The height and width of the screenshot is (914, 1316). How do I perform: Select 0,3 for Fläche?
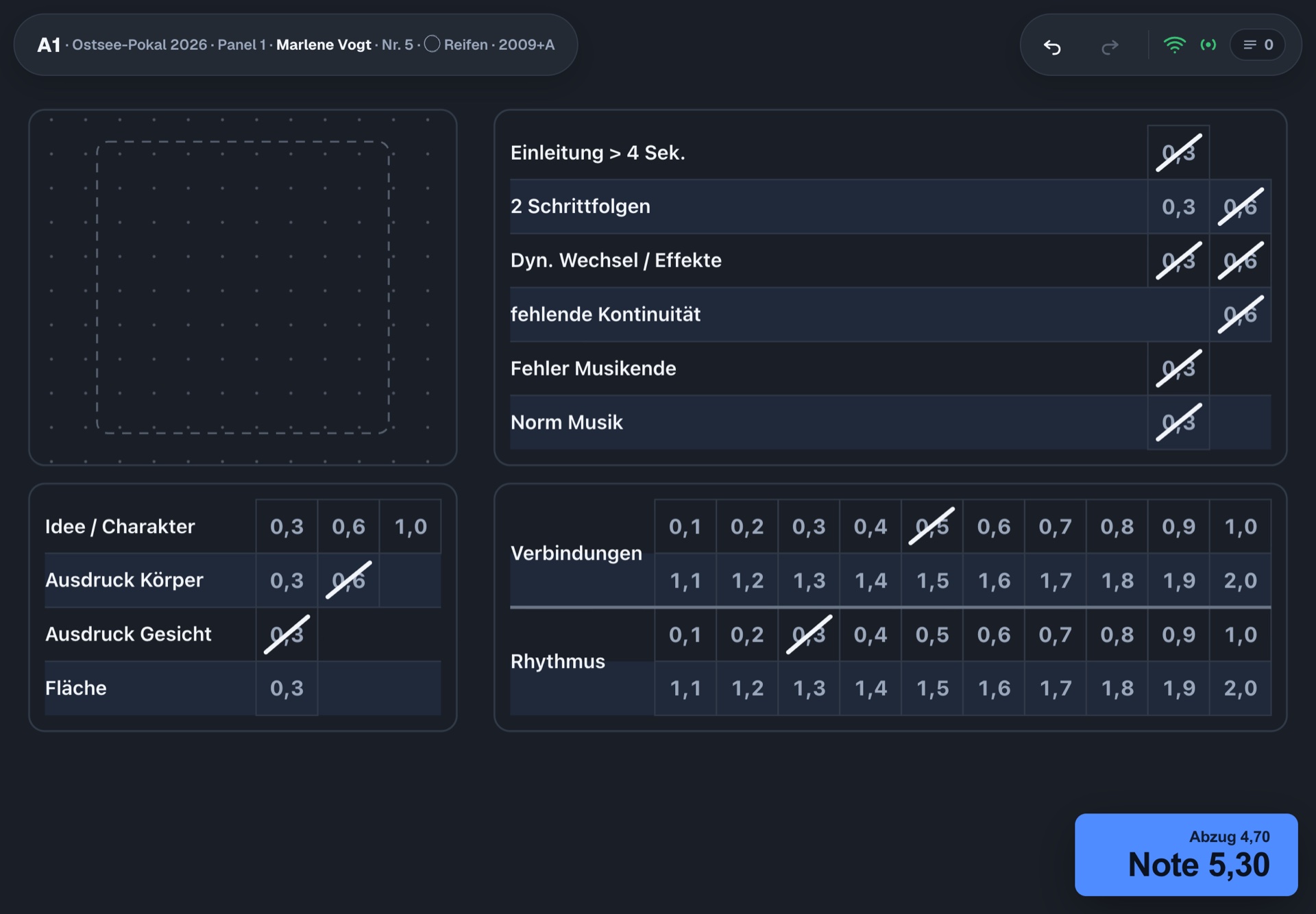coord(287,688)
